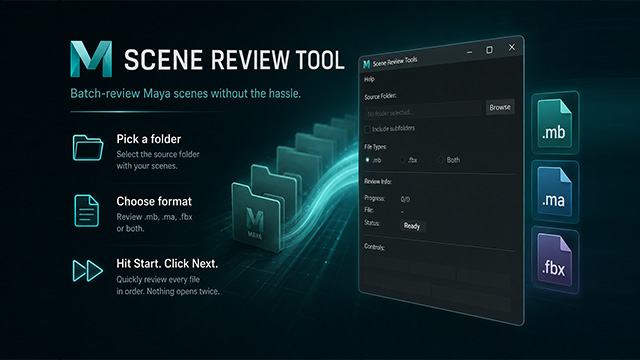640x360 pixels.
Task: Minimize the Scene Review Tools window
Action: point(469,52)
